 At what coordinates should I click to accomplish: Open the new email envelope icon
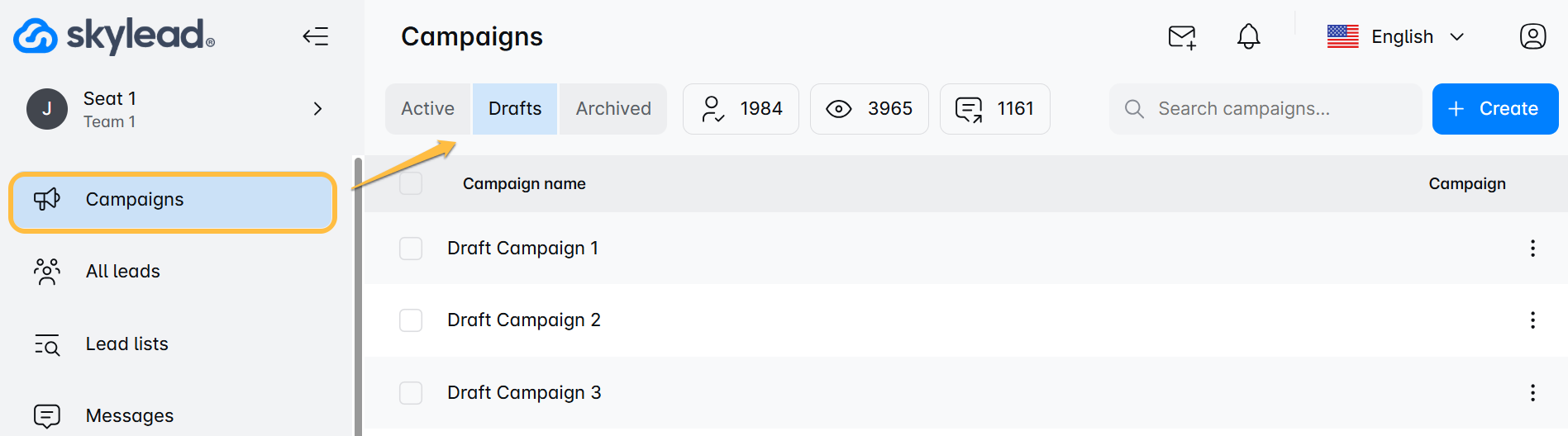pyautogui.click(x=1182, y=37)
